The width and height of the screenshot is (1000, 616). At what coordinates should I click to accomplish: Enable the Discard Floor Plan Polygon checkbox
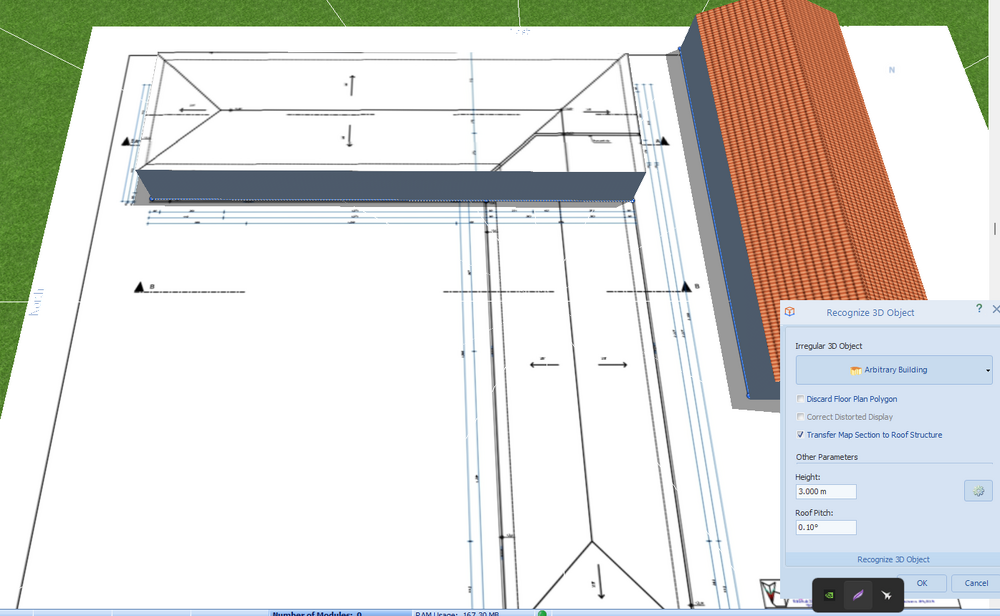point(800,398)
